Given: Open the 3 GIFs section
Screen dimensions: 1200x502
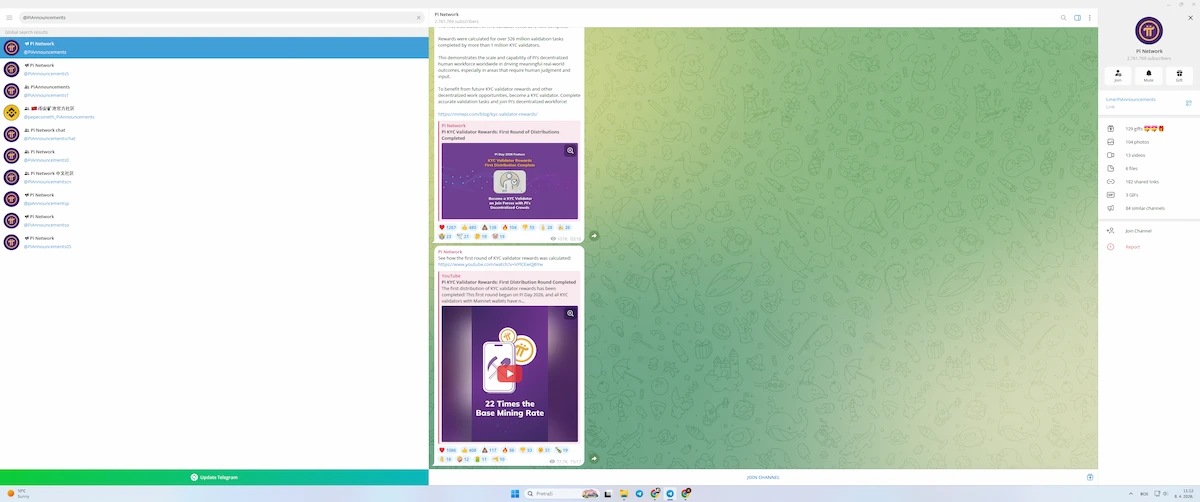Looking at the screenshot, I should pos(1149,195).
